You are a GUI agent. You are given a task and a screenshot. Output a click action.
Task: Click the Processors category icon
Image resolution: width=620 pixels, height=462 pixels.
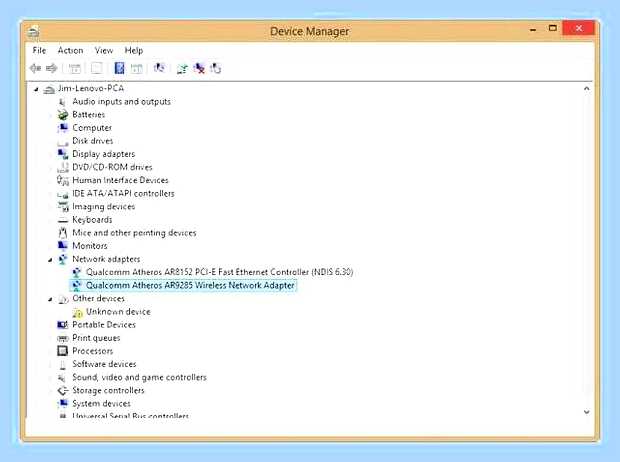(62, 351)
